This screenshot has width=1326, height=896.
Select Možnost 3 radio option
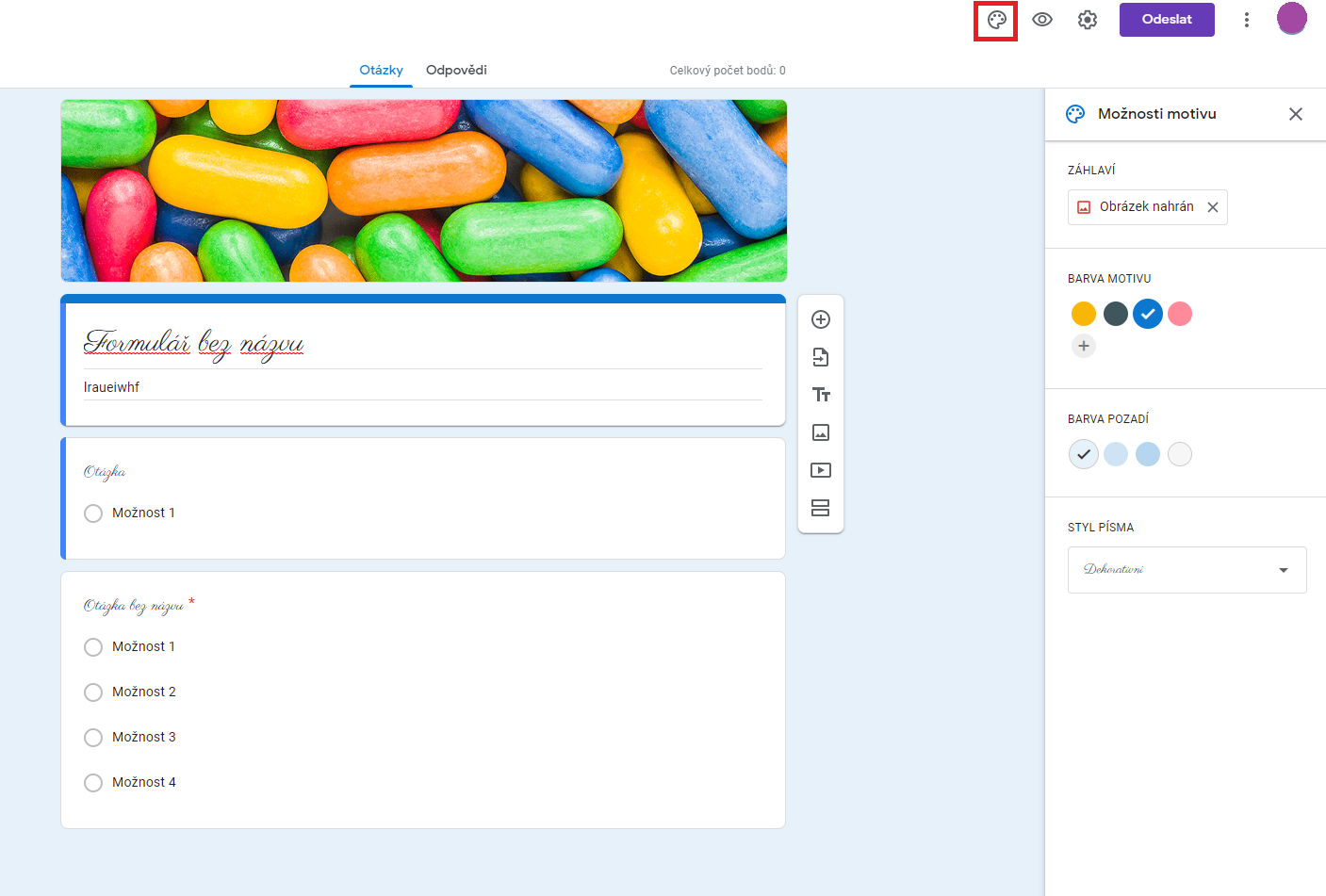point(93,738)
